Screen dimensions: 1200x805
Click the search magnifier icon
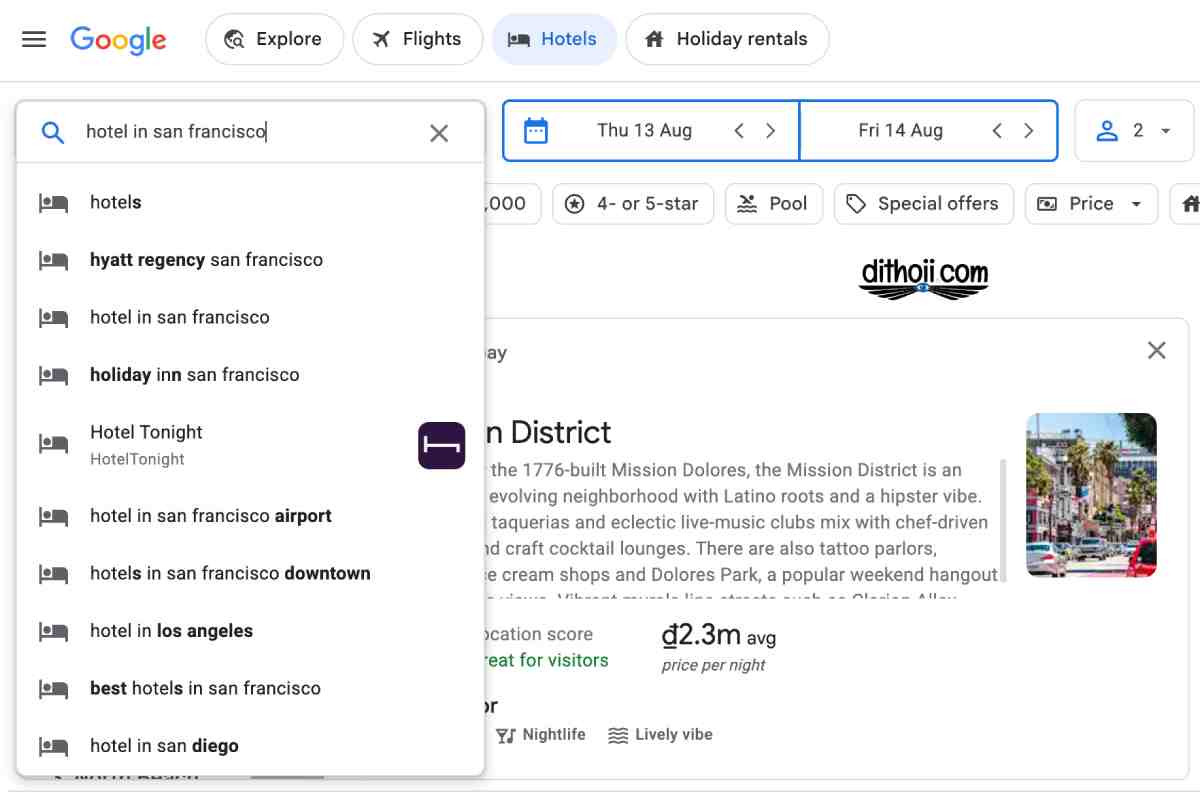pyautogui.click(x=52, y=132)
